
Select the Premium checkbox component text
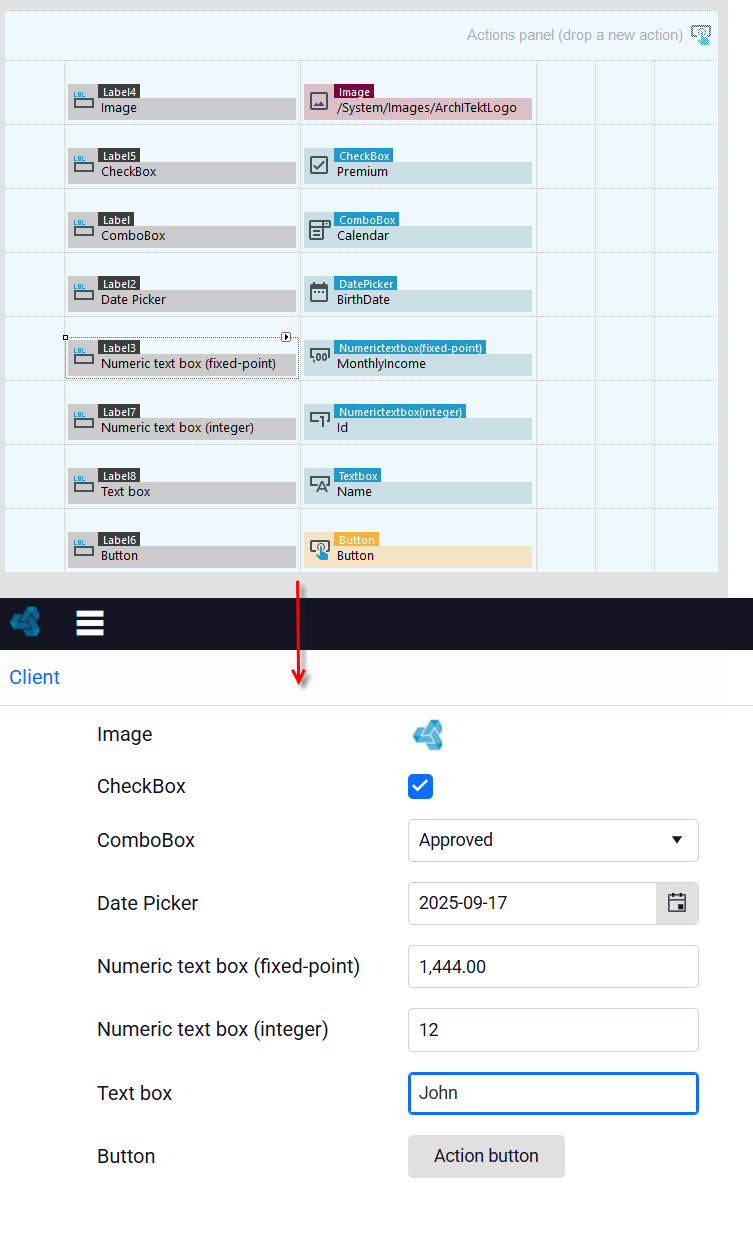pos(362,172)
